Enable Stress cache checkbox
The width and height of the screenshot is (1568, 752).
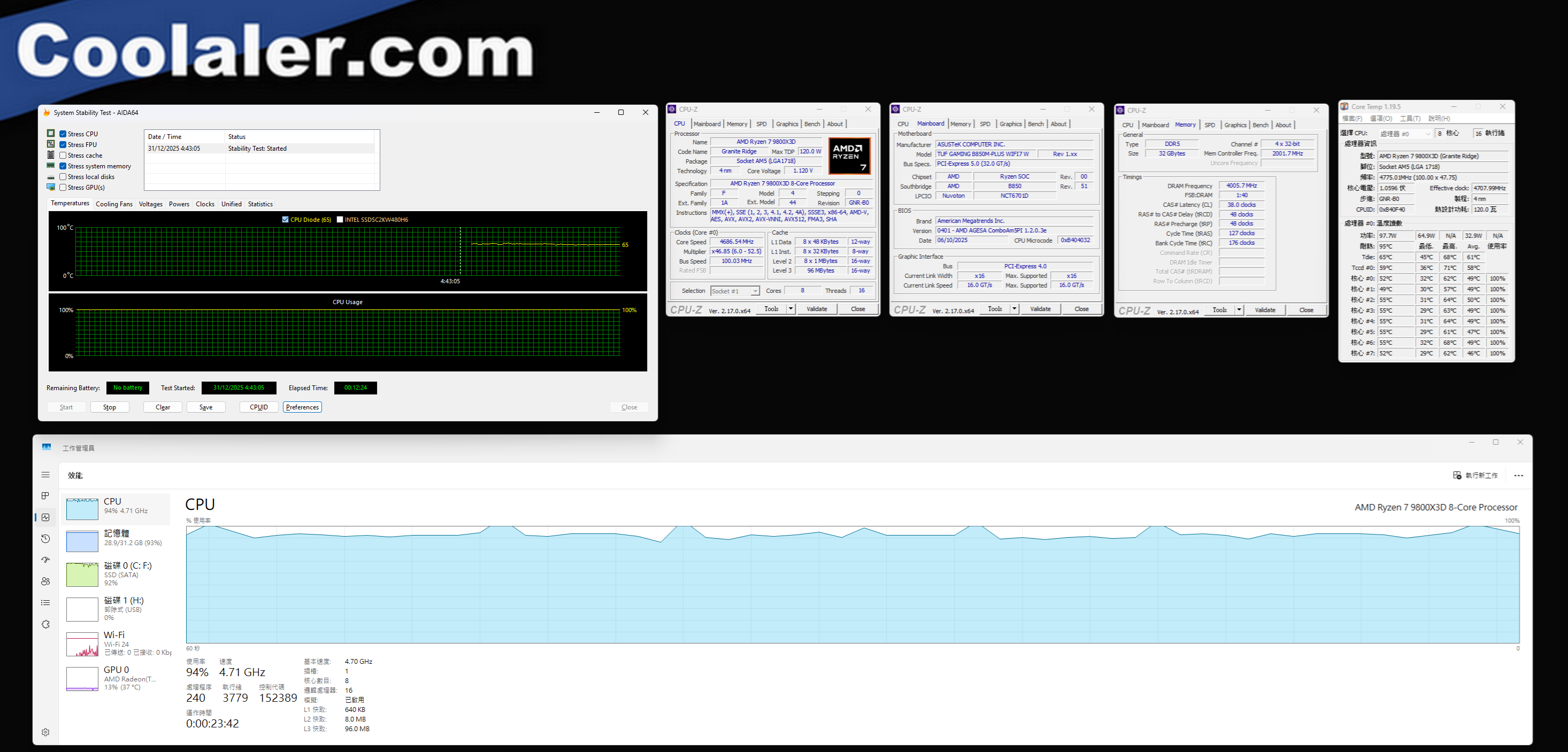coord(63,155)
